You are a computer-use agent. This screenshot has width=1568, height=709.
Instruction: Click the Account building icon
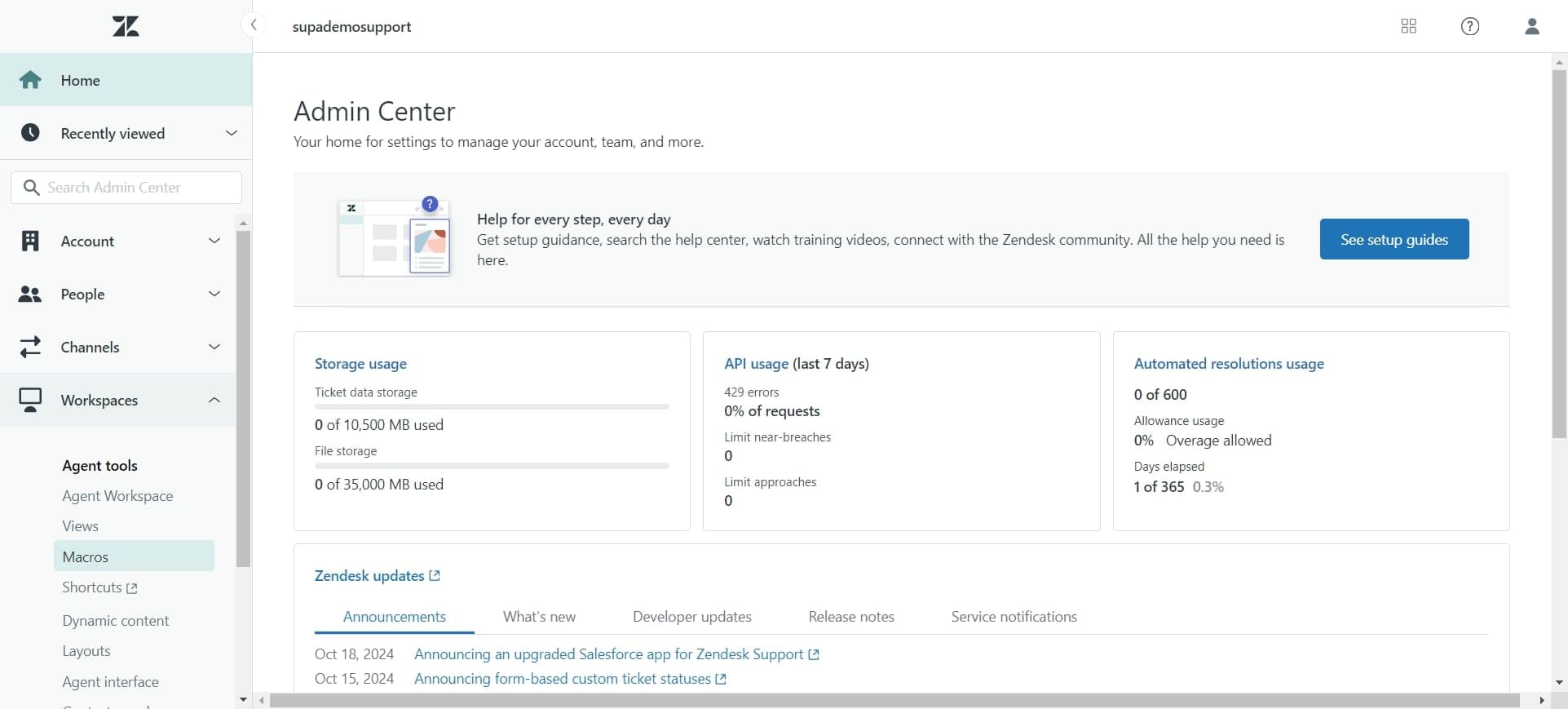30,241
